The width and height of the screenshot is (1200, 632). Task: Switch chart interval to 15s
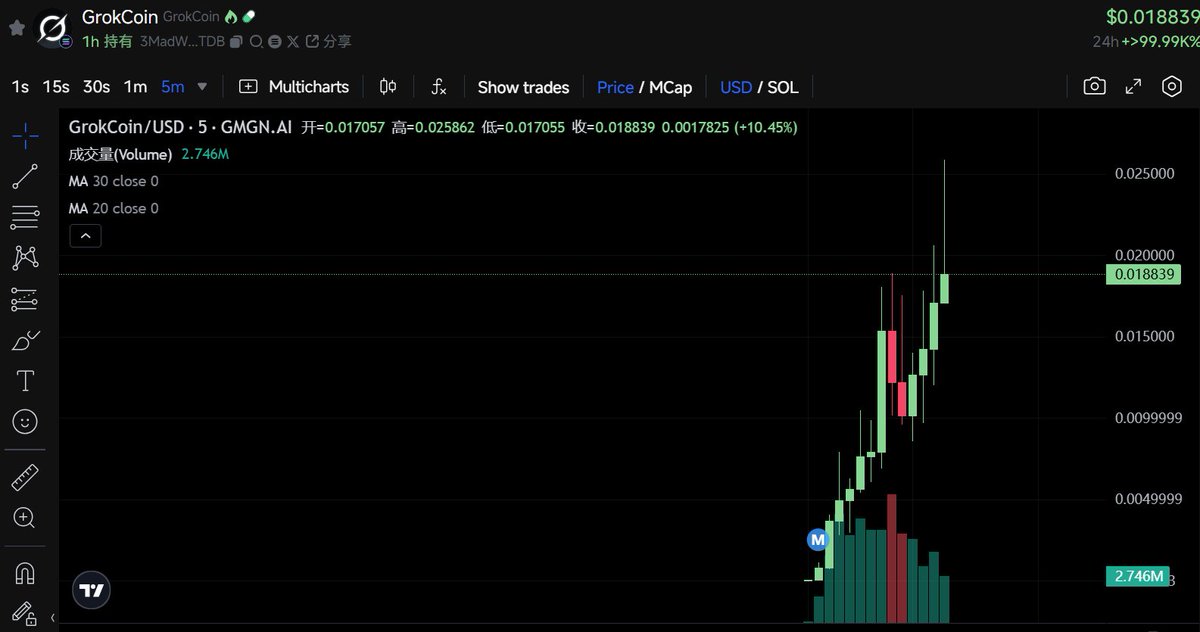coord(56,87)
